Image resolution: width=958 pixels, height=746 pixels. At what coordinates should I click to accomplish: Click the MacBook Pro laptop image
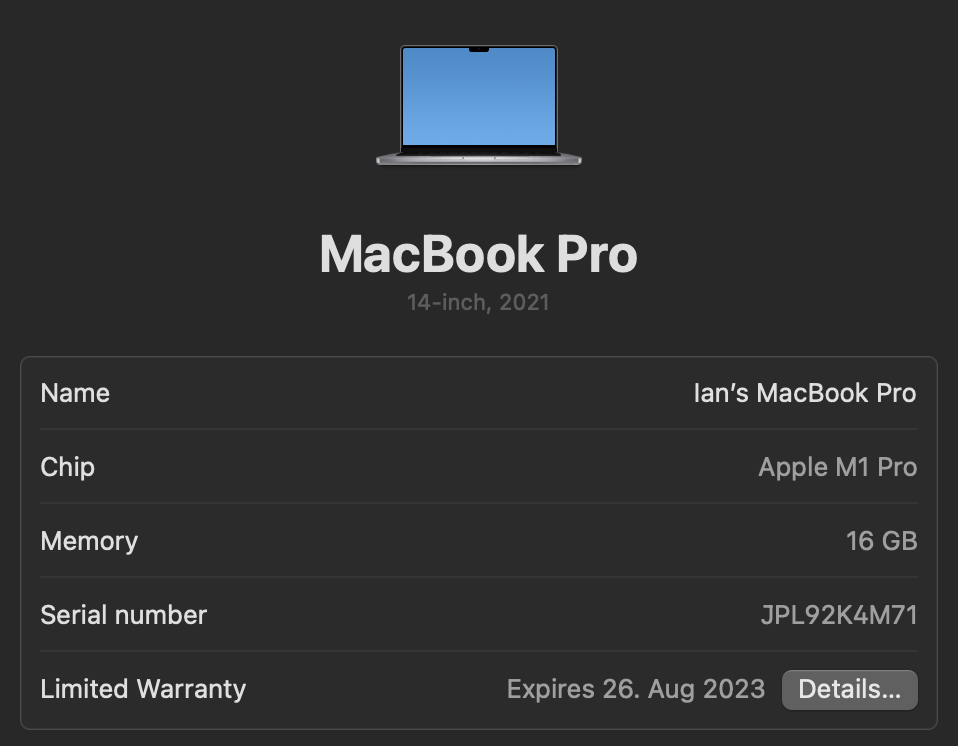[478, 105]
